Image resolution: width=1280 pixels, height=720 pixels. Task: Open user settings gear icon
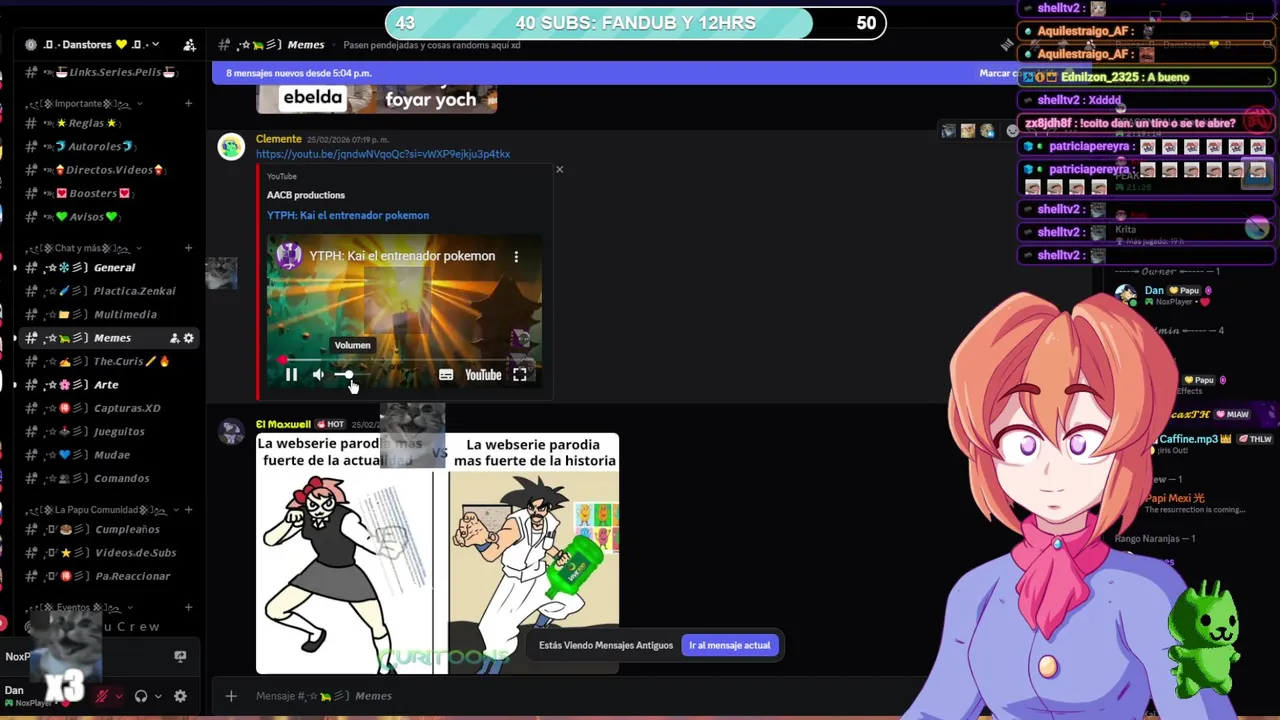coord(180,696)
